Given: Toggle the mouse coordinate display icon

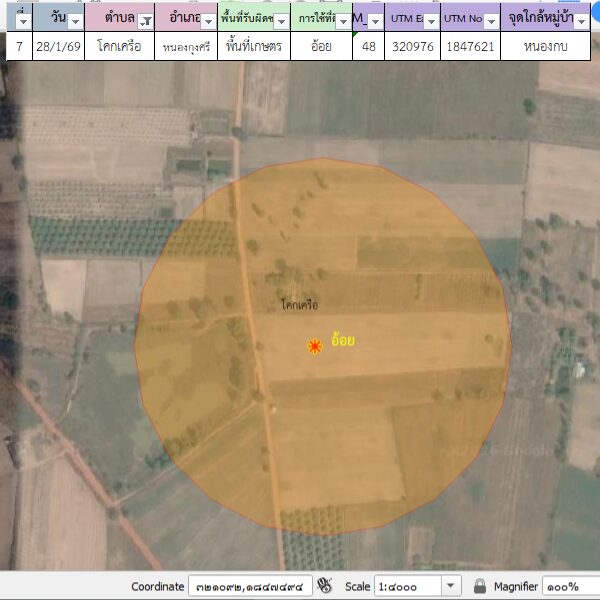Looking at the screenshot, I should point(325,585).
